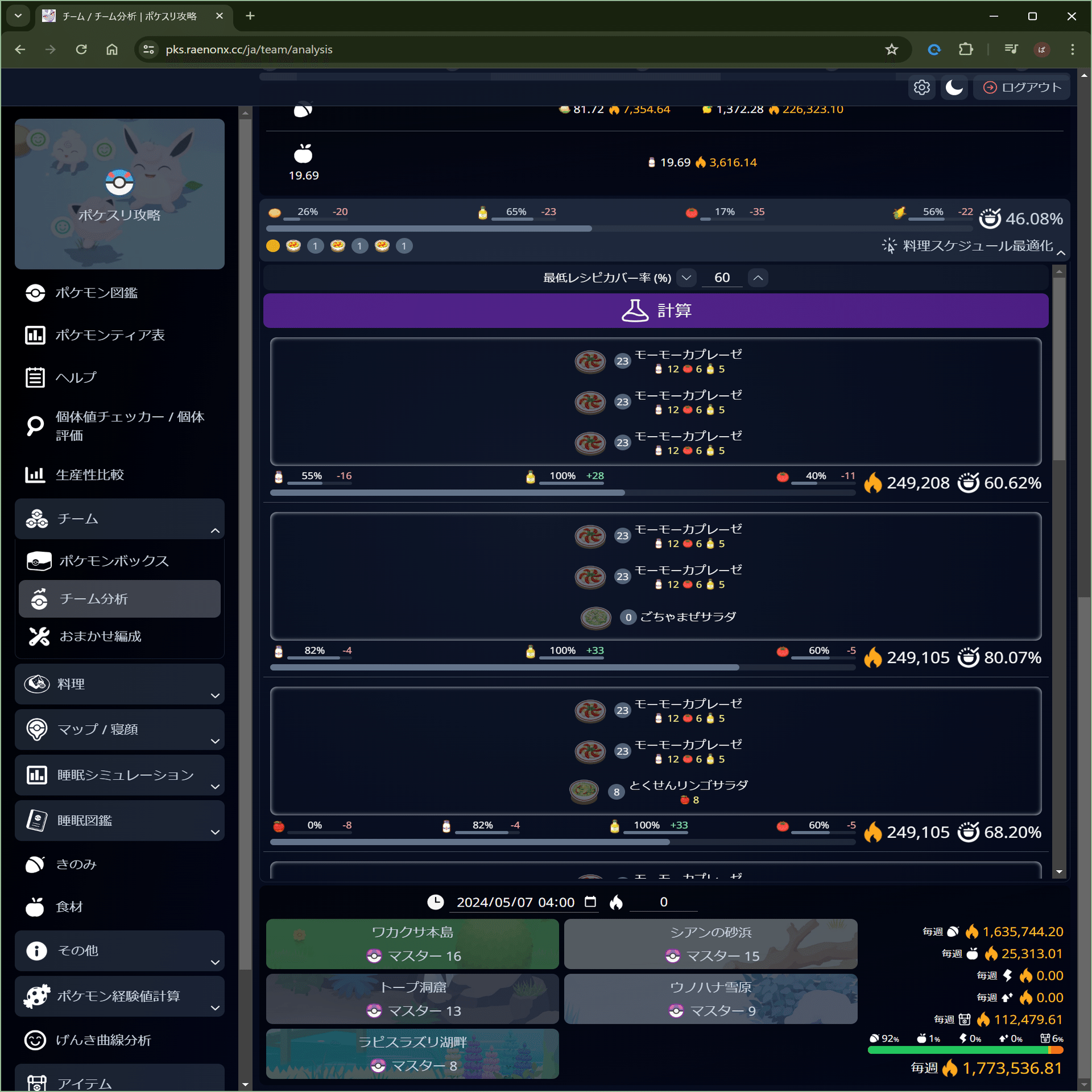1092x1092 pixels.
Task: Bookmark this page with star icon
Action: coord(891,49)
